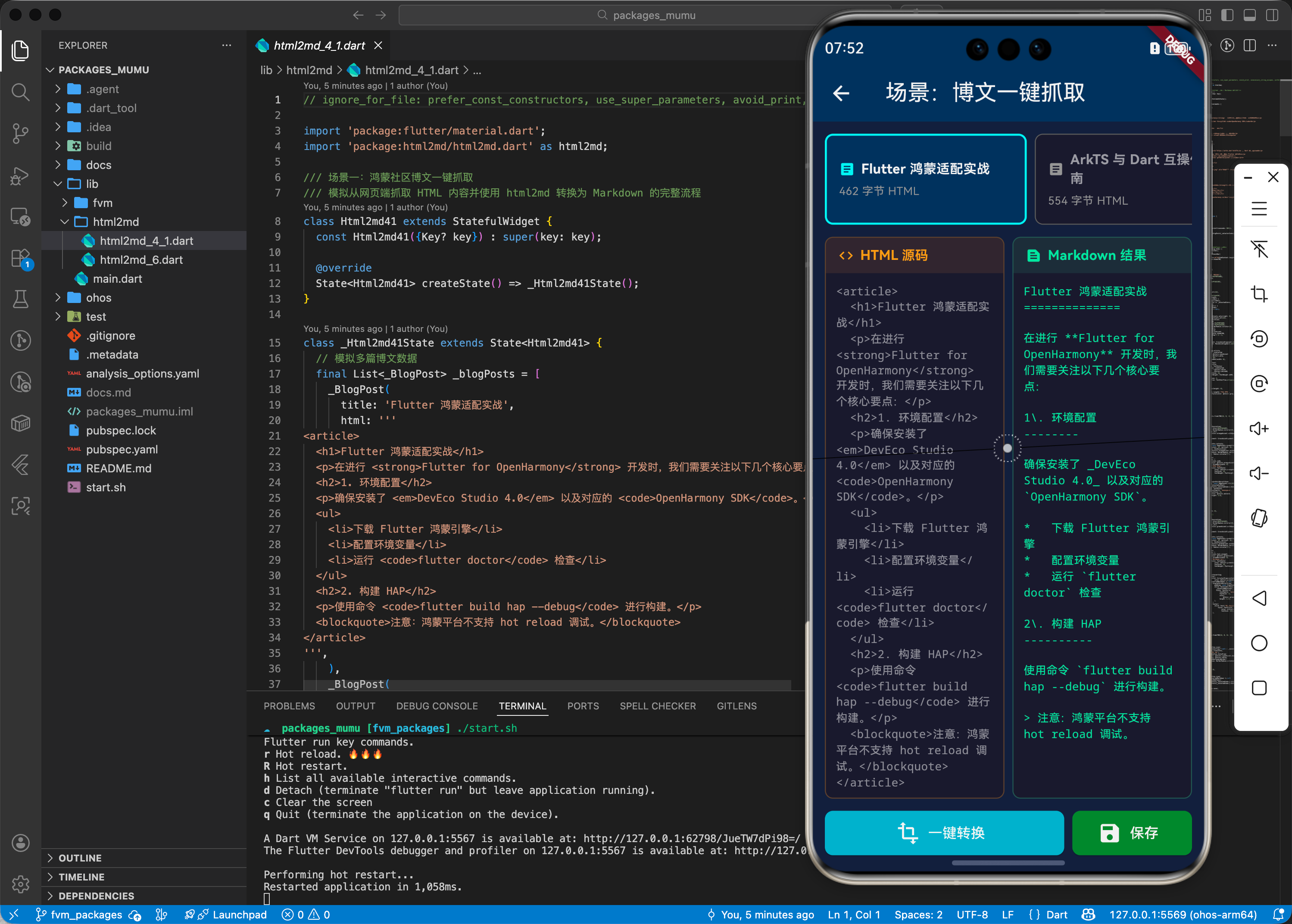1292x924 pixels.
Task: Open the Testing flask icon
Action: coord(21,299)
